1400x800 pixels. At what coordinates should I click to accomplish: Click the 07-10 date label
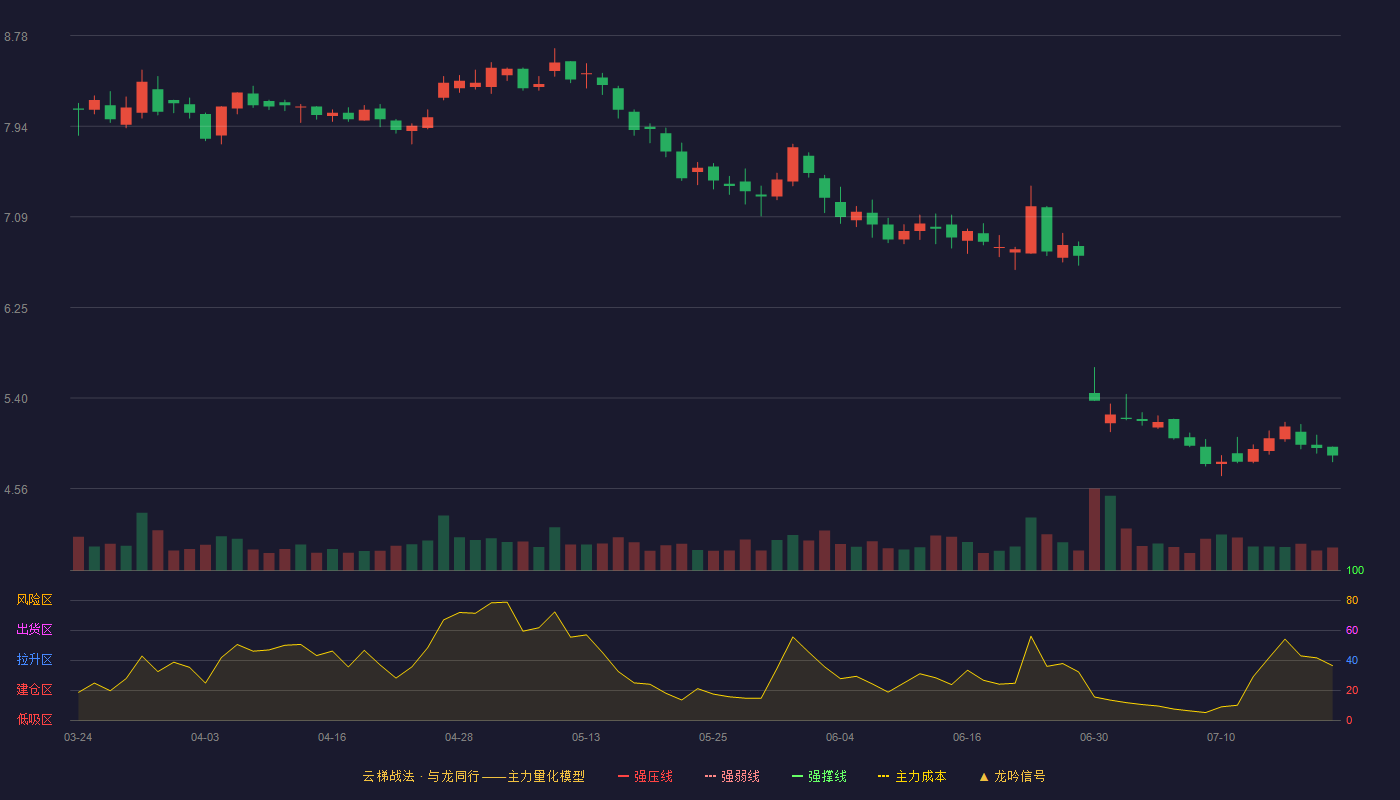(x=1221, y=737)
